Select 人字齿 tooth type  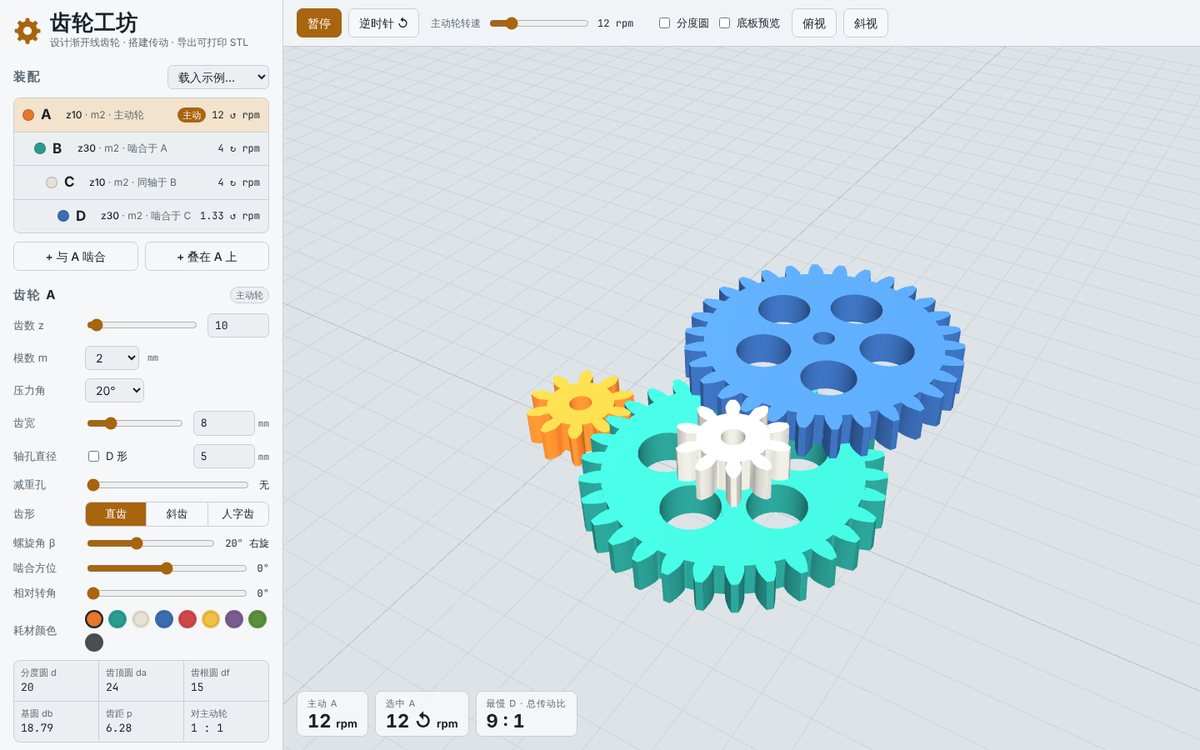238,514
